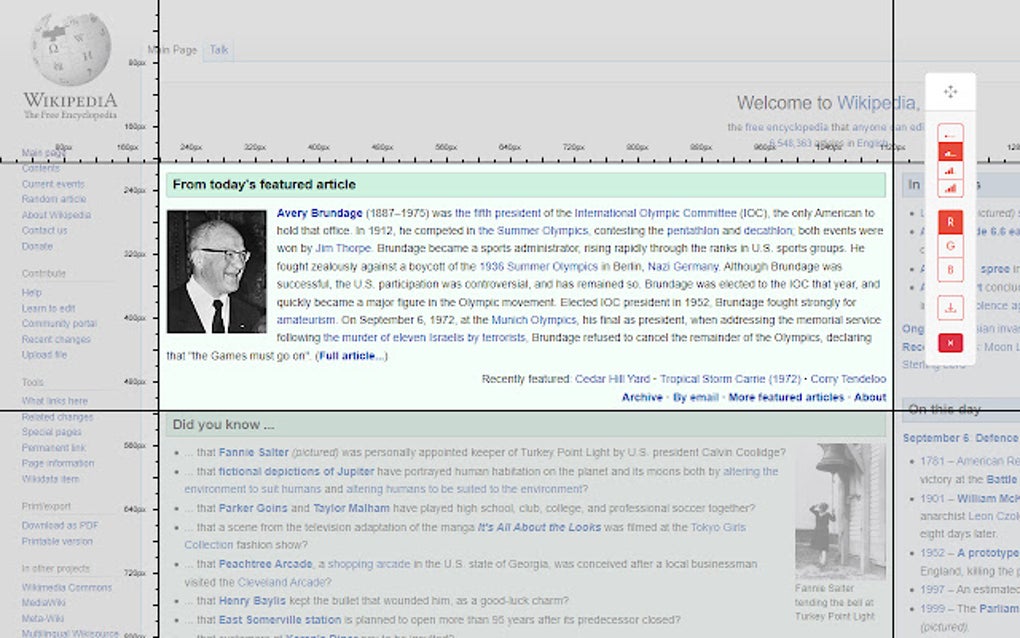The image size is (1020, 638).
Task: Enable the G color channel button
Action: click(x=950, y=246)
